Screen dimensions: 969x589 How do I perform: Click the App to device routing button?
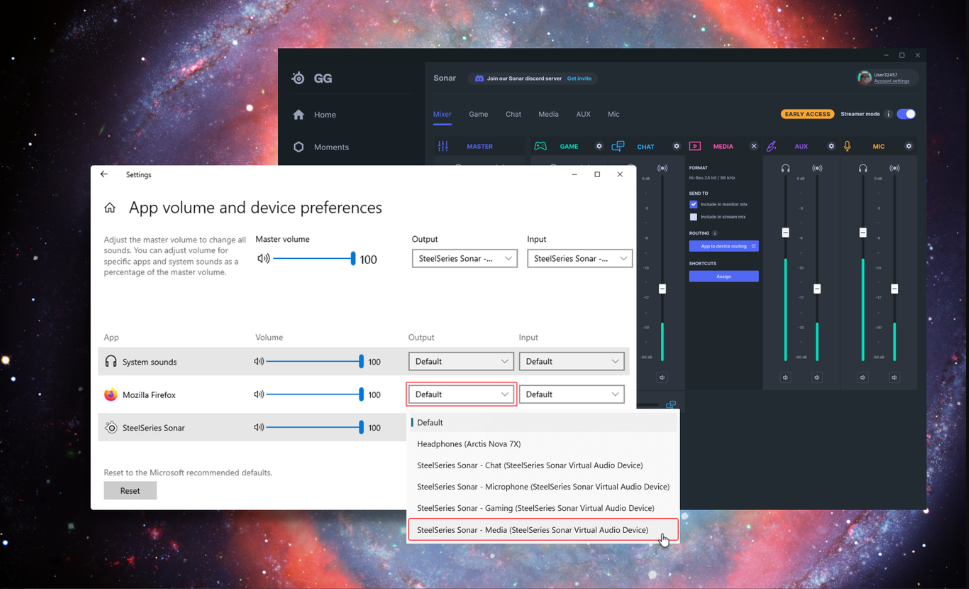point(724,246)
